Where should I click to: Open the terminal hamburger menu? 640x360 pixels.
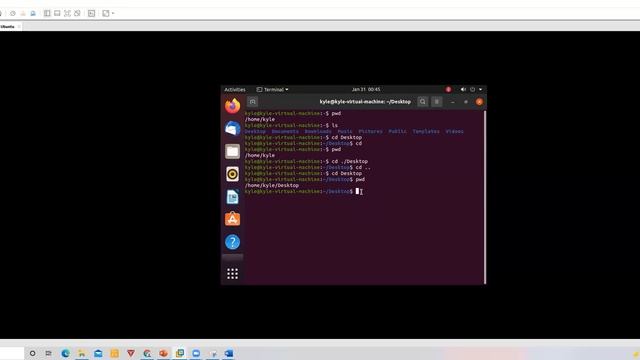437,102
